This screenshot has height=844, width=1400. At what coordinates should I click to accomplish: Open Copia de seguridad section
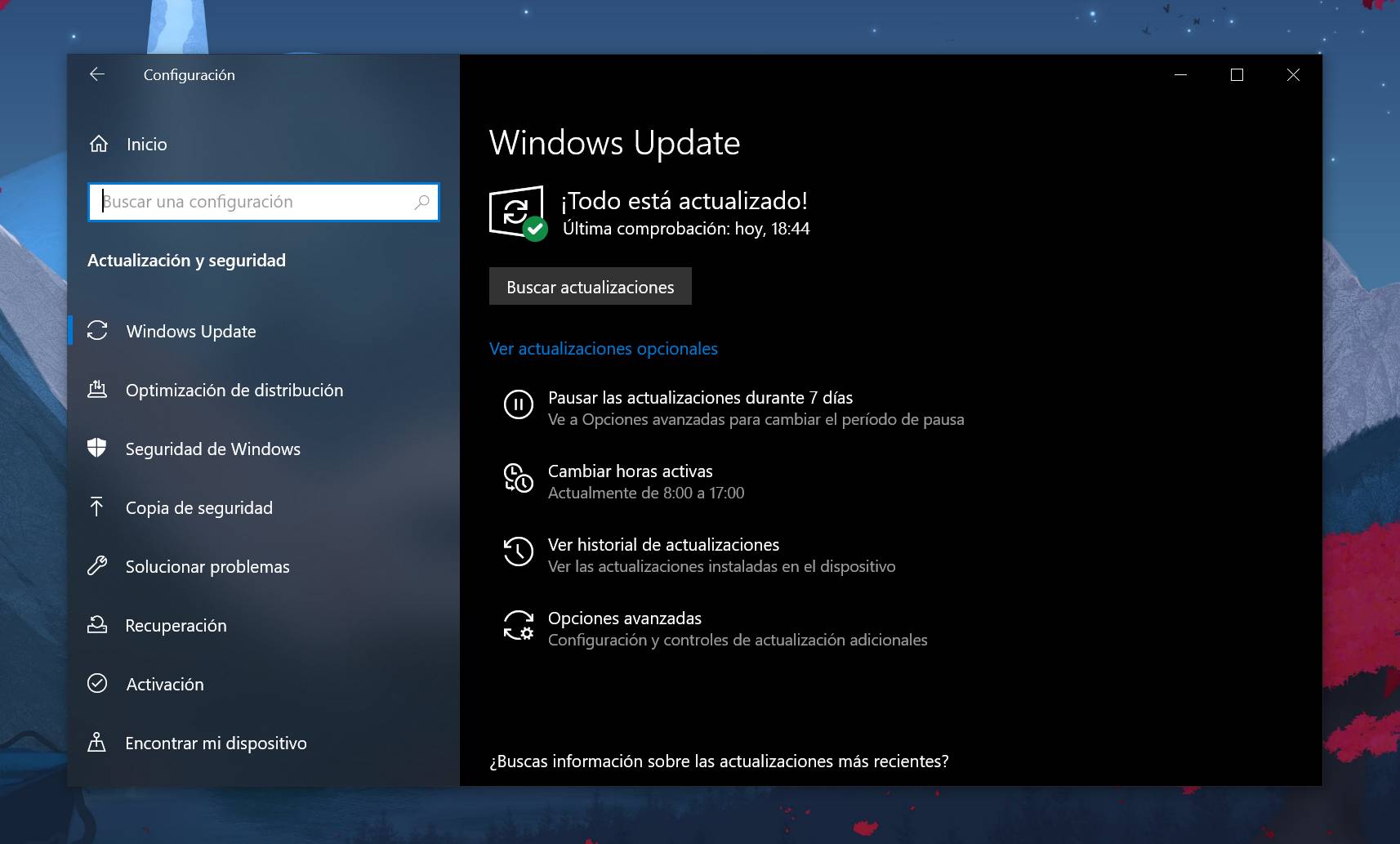click(264, 507)
